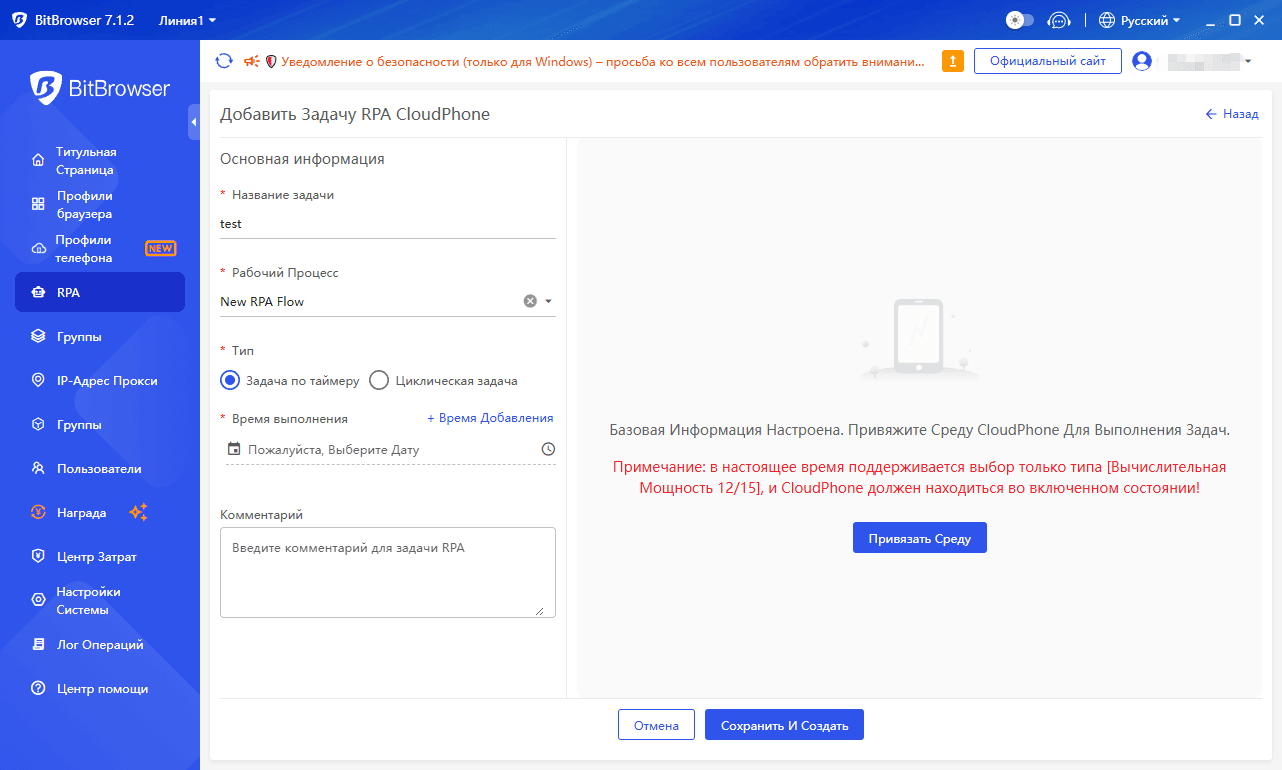Open the security notification text link
Screen dimensions: 1282x770
click(602, 61)
